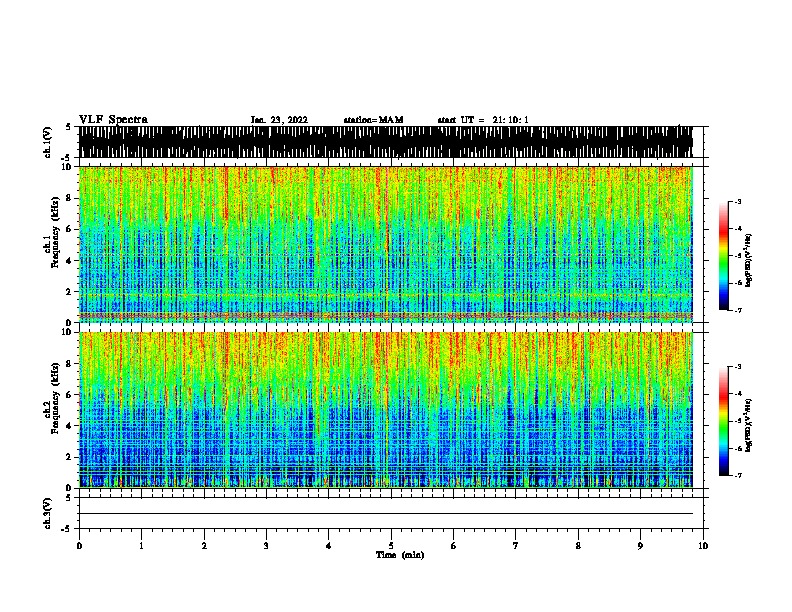This screenshot has width=792, height=612.
Task: Click the ch.1 spectrogram panel
Action: [385, 244]
